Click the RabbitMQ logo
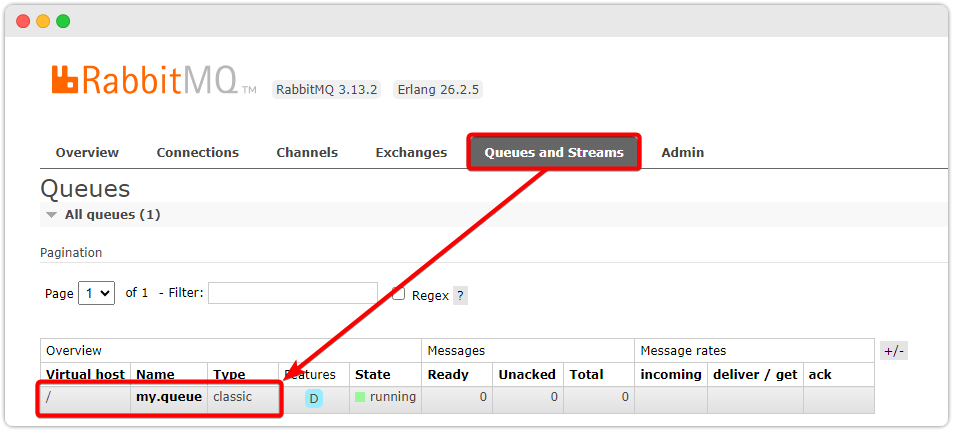Screen dimensions: 953x431 [x=154, y=80]
